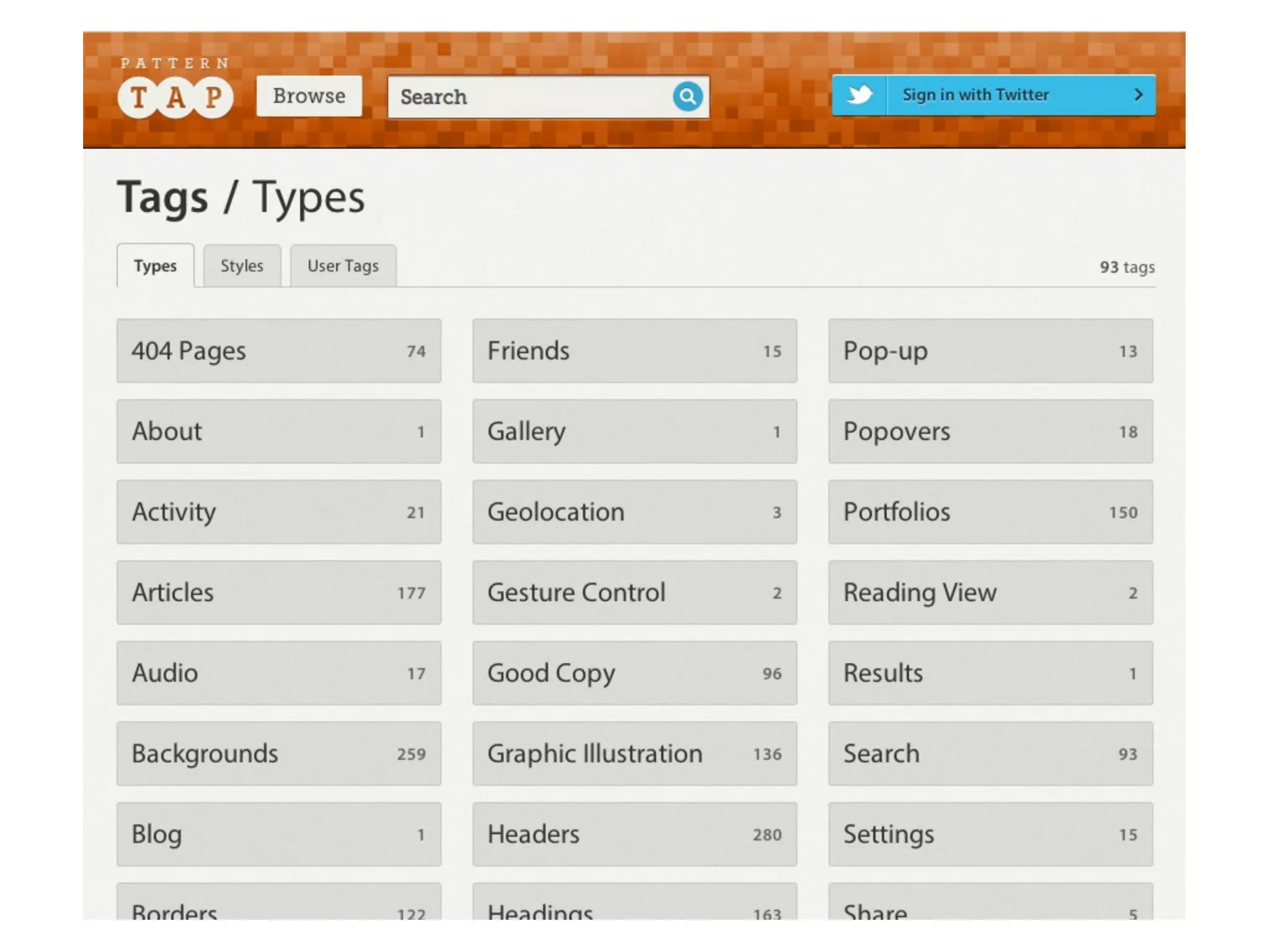Open the Portfolios tag
This screenshot has height=952, width=1270.
[x=990, y=512]
